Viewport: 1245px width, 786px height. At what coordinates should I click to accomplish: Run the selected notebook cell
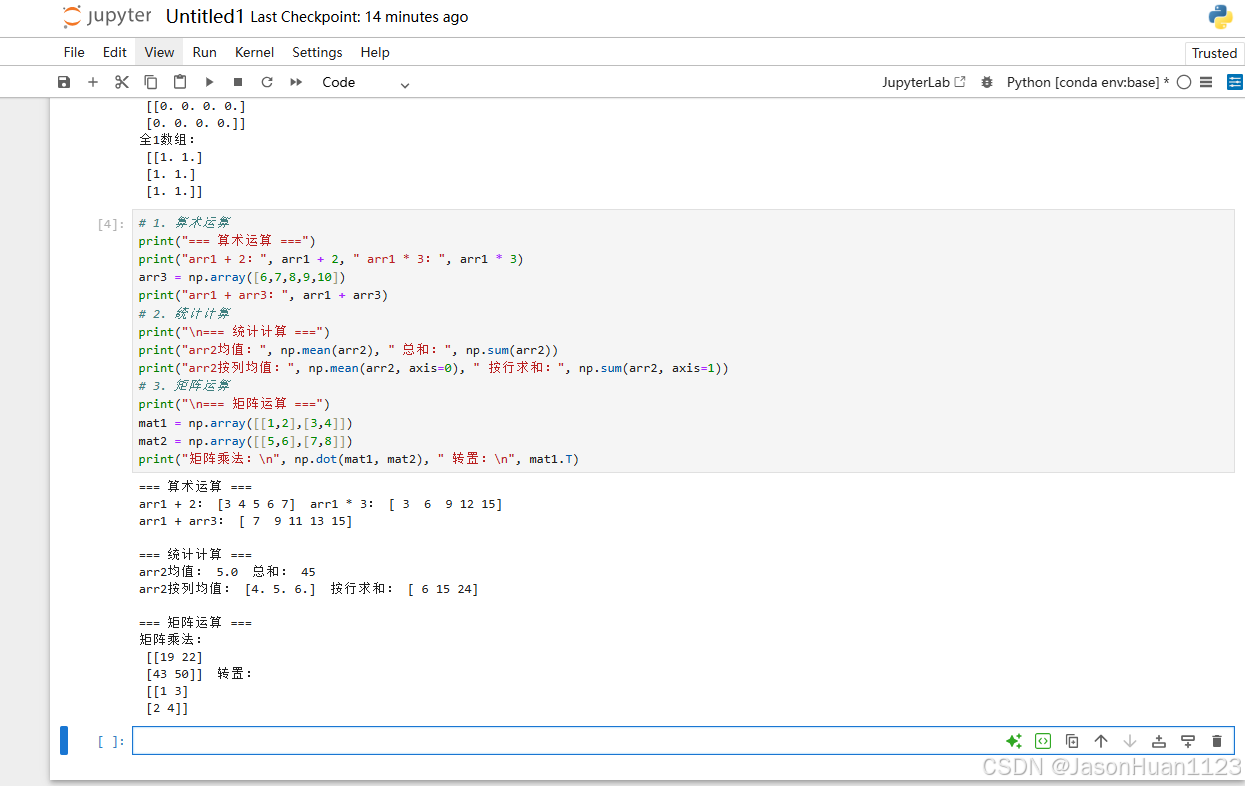208,82
